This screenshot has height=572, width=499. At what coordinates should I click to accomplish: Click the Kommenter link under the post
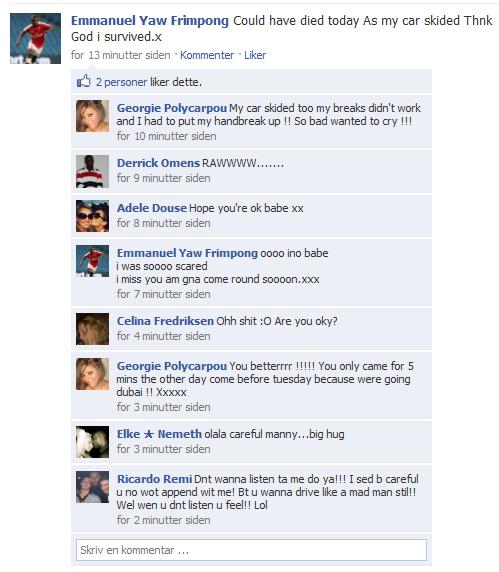tap(207, 55)
